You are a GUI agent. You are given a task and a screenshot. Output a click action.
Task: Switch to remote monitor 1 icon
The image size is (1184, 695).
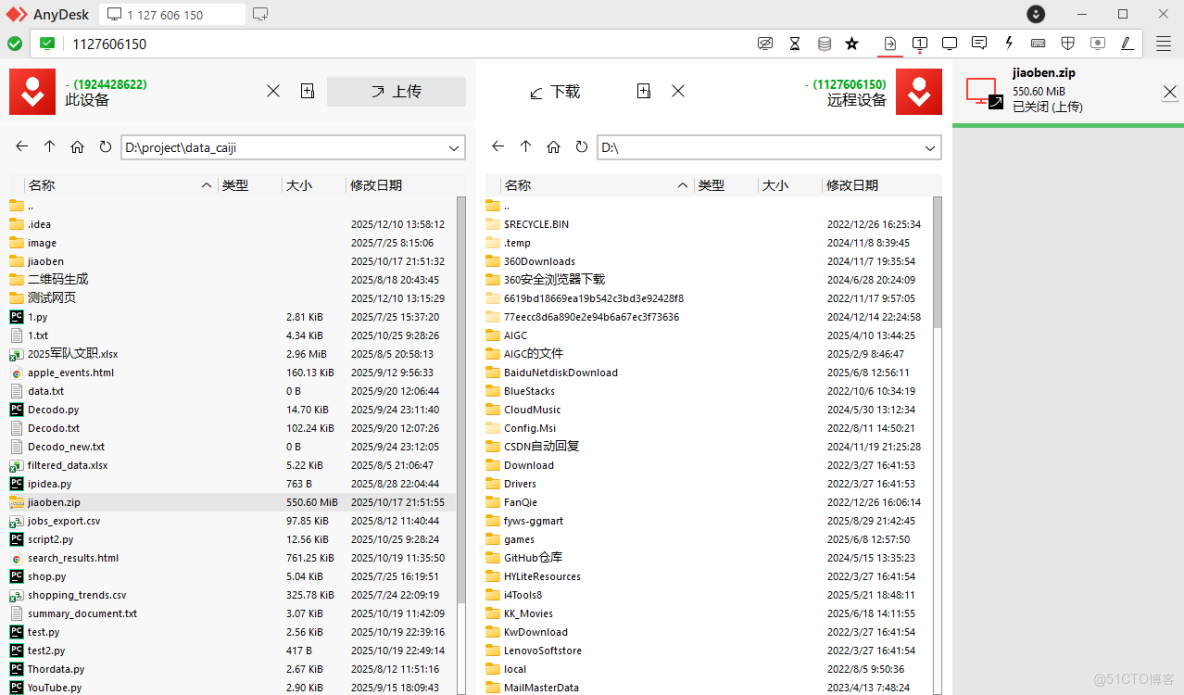tap(919, 43)
